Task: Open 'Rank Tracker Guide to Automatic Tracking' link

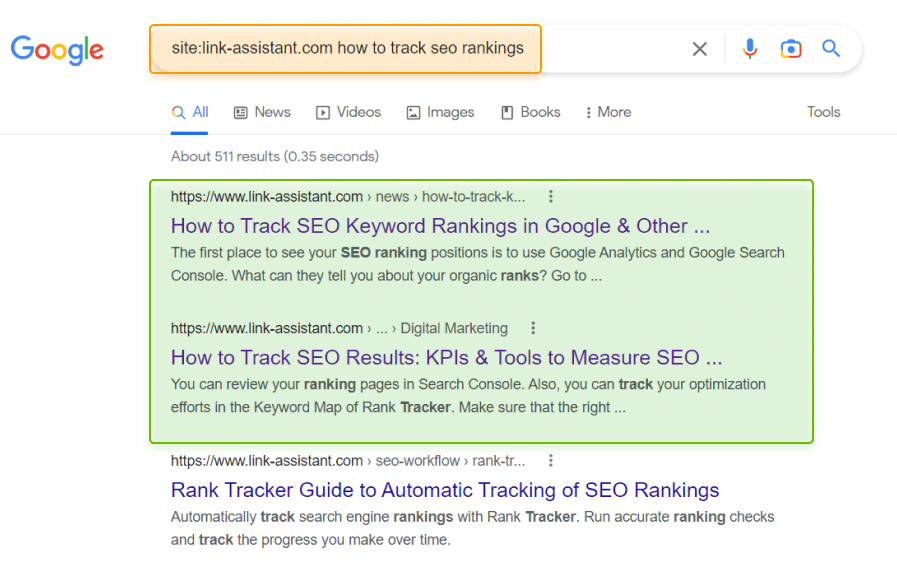Action: pos(445,490)
